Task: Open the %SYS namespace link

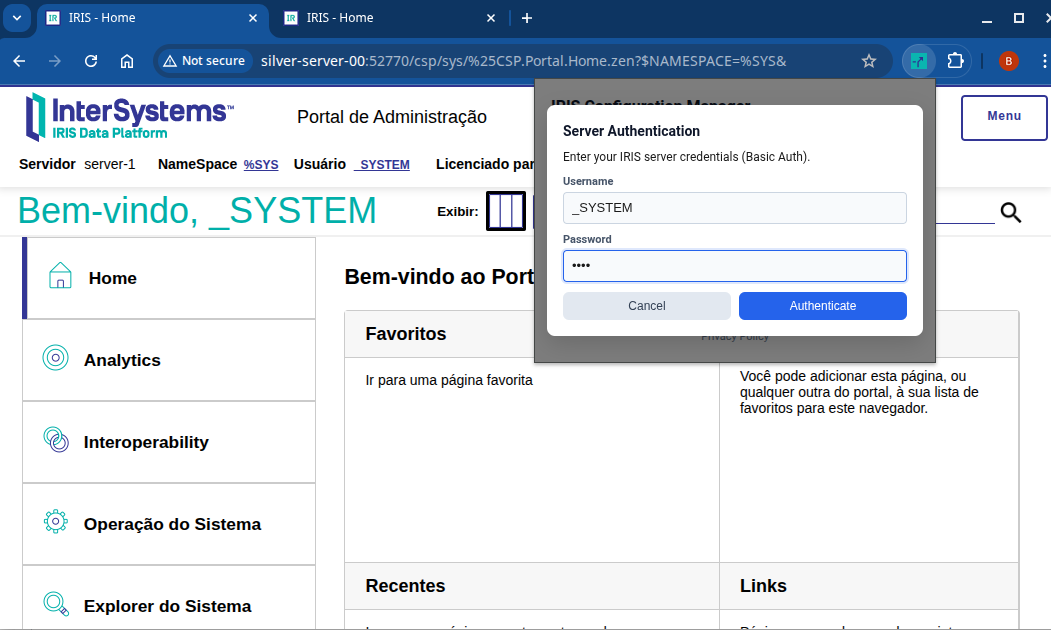Action: (x=261, y=165)
